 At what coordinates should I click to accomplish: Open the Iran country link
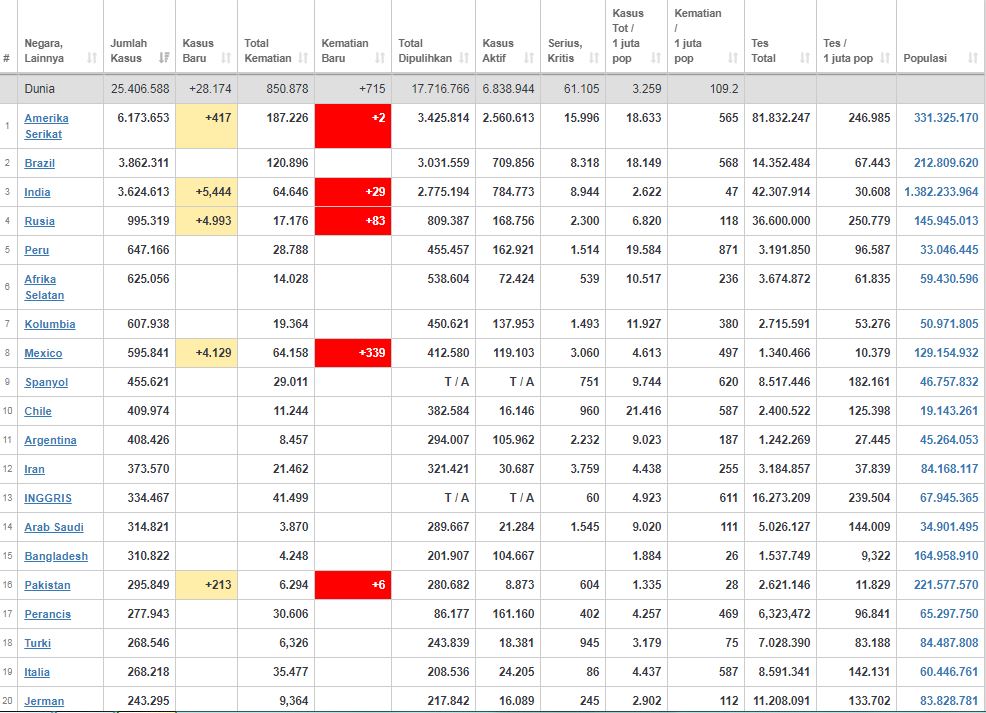pyautogui.click(x=35, y=468)
